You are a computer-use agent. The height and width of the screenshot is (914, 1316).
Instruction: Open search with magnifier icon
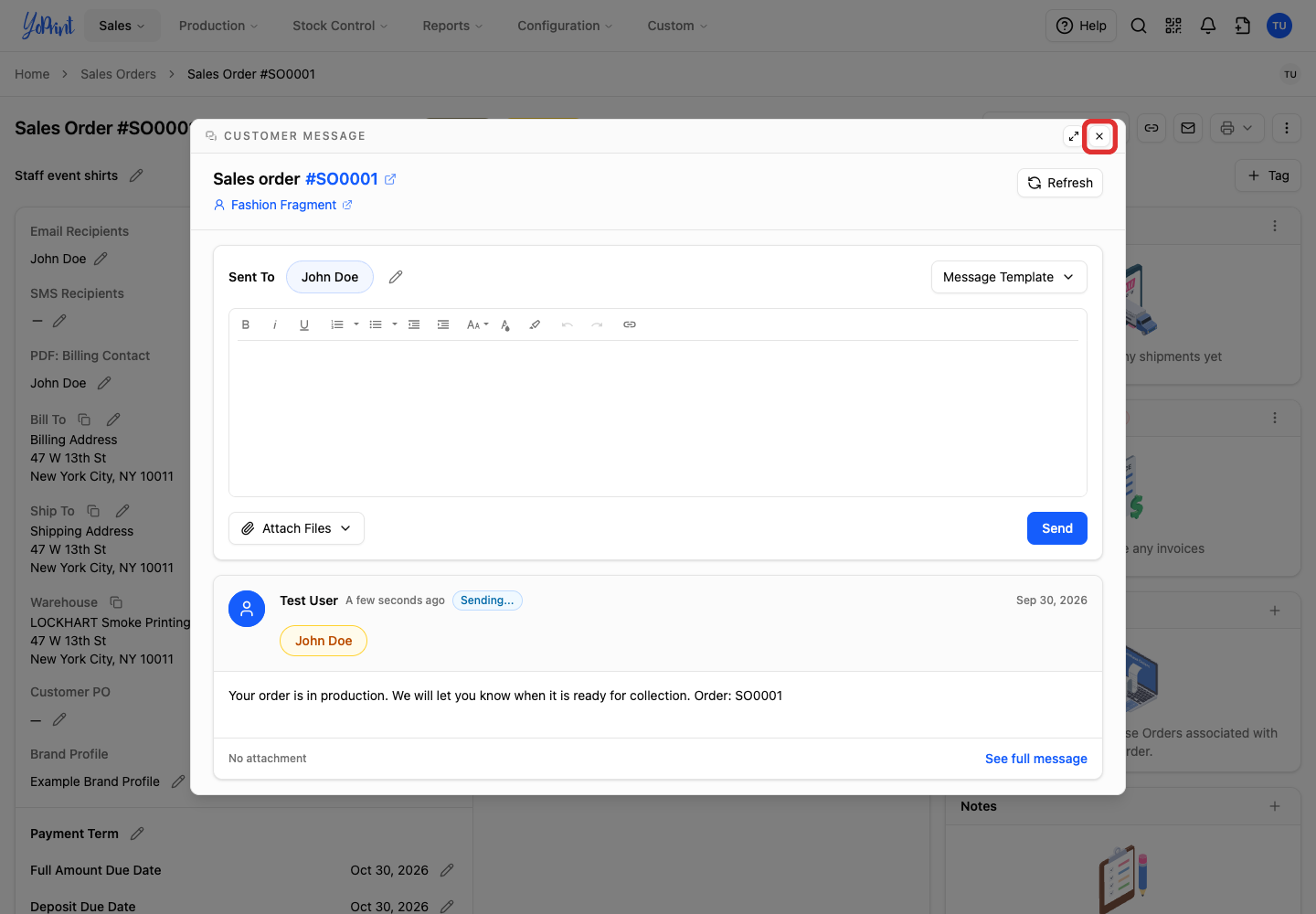point(1139,26)
